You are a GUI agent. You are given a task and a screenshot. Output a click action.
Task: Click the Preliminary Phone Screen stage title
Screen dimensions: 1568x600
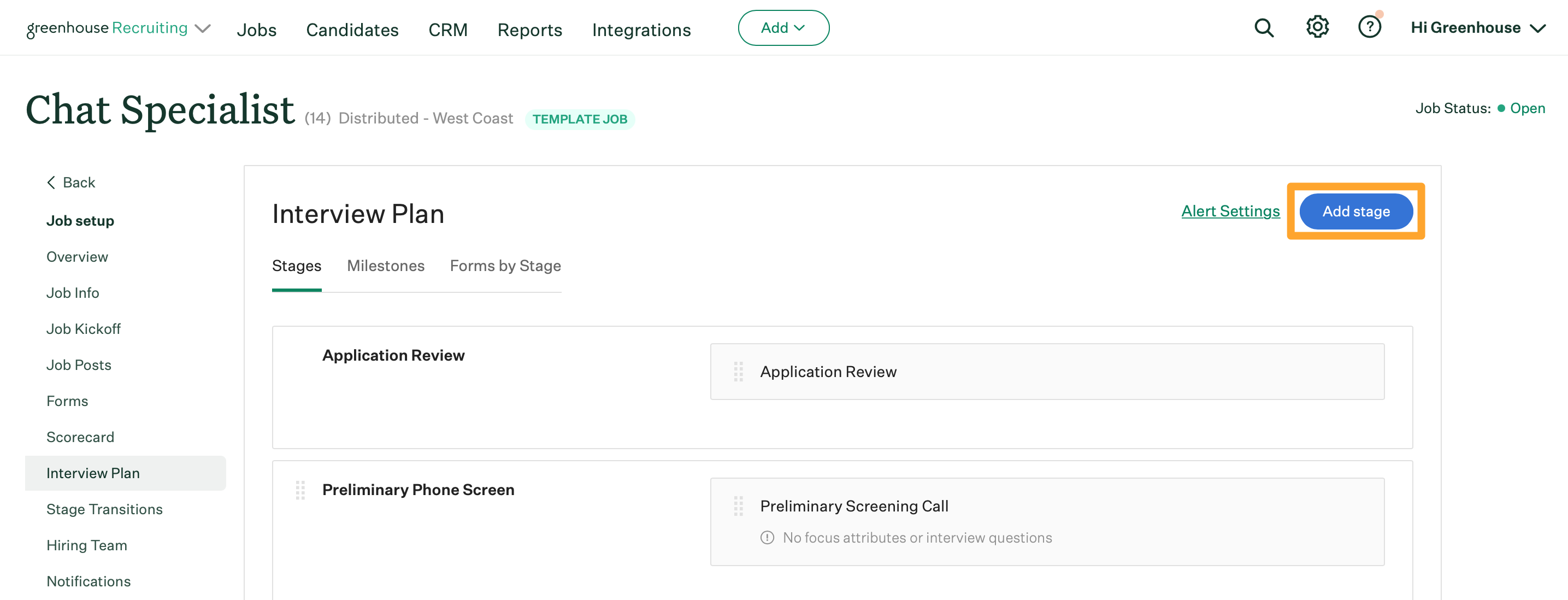(x=417, y=490)
